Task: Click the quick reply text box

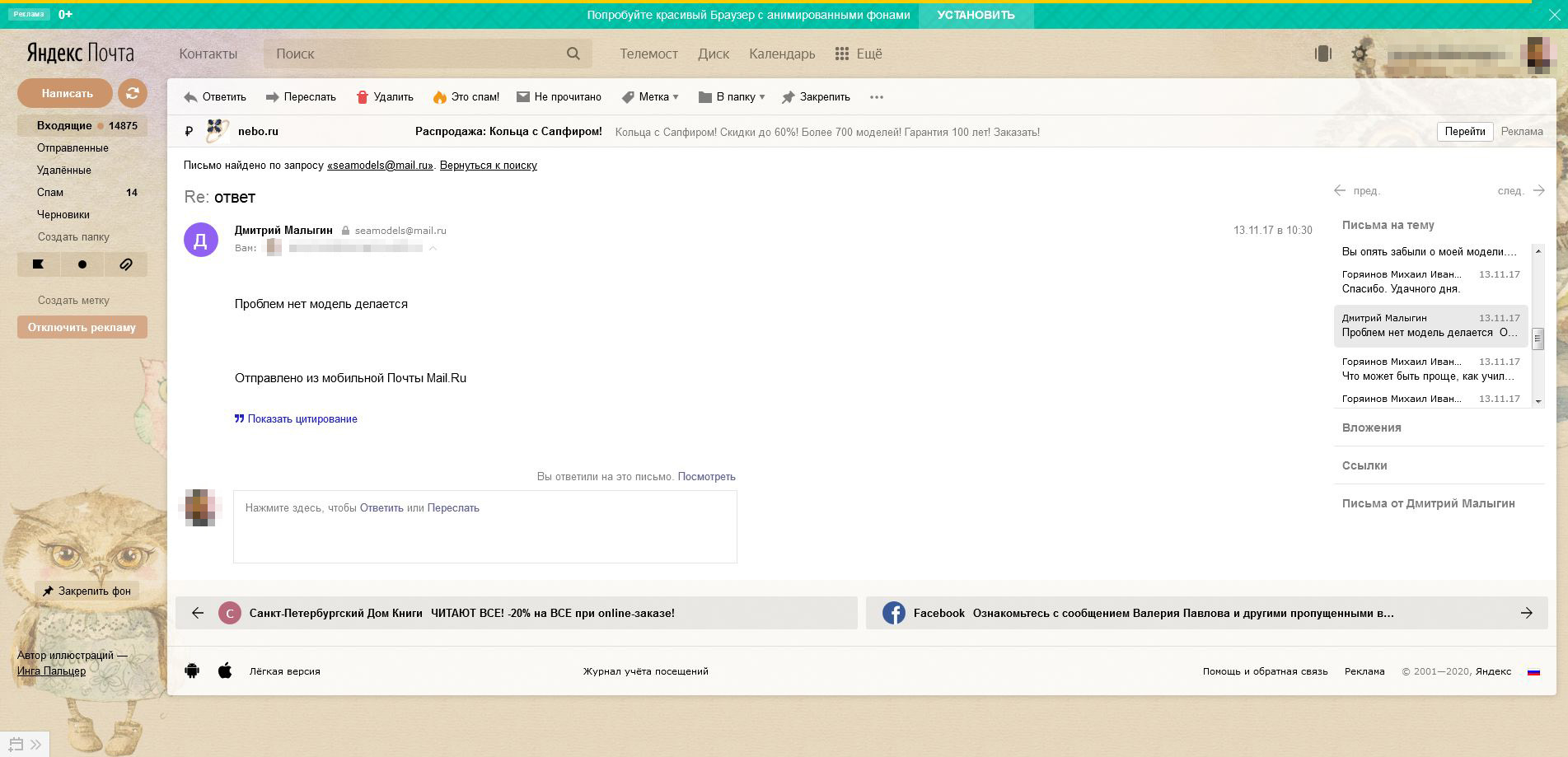Action: coord(484,527)
